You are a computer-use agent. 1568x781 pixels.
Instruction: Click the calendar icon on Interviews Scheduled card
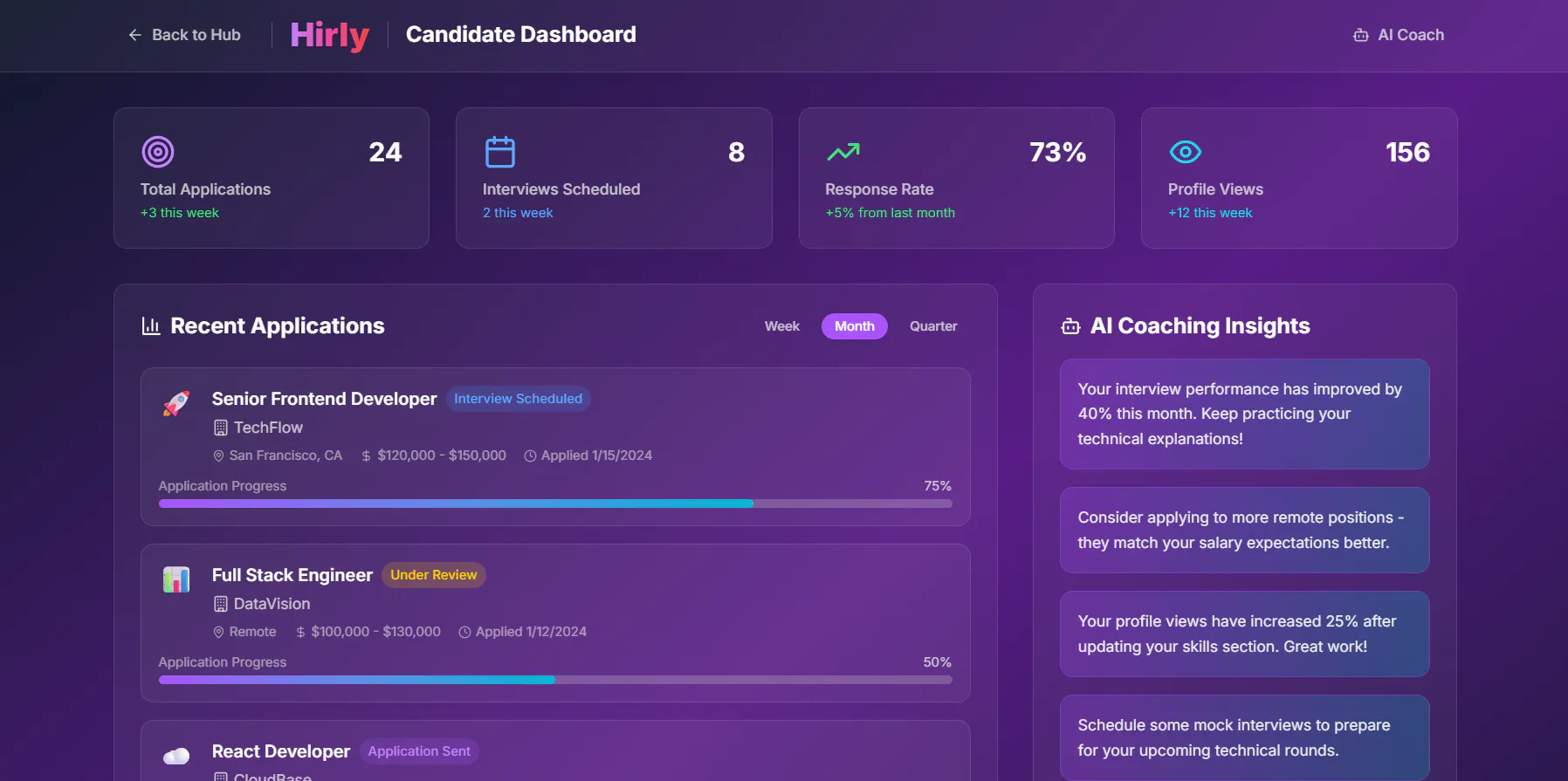[500, 152]
